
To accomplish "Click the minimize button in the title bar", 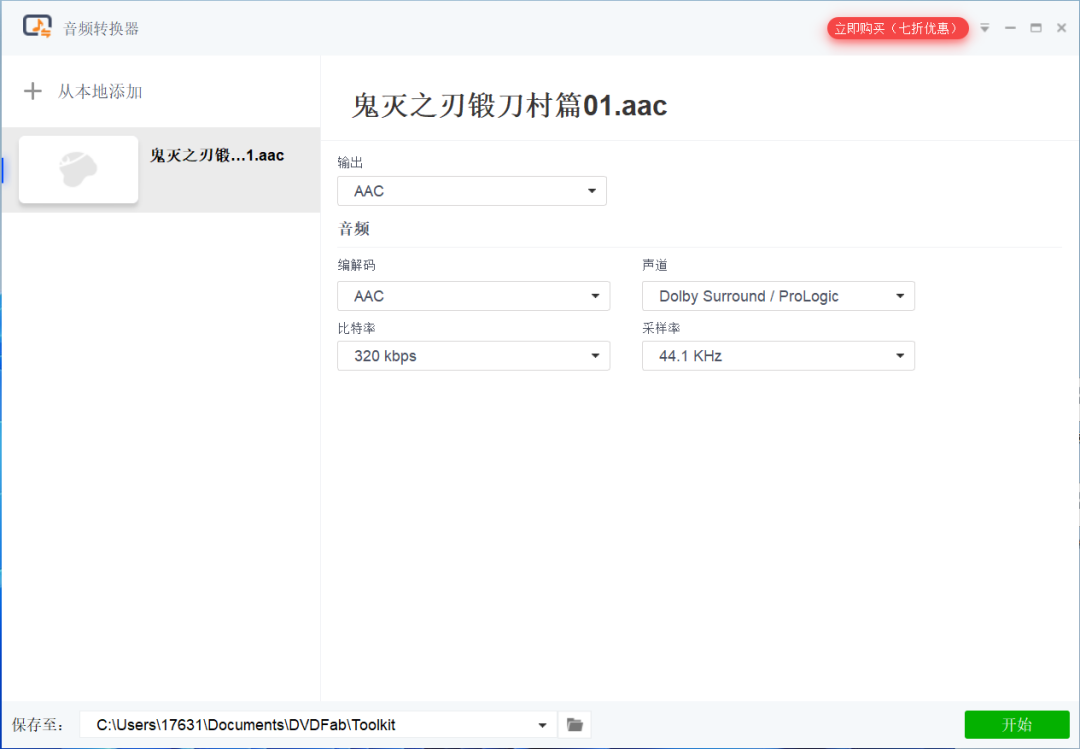I will tap(1012, 28).
